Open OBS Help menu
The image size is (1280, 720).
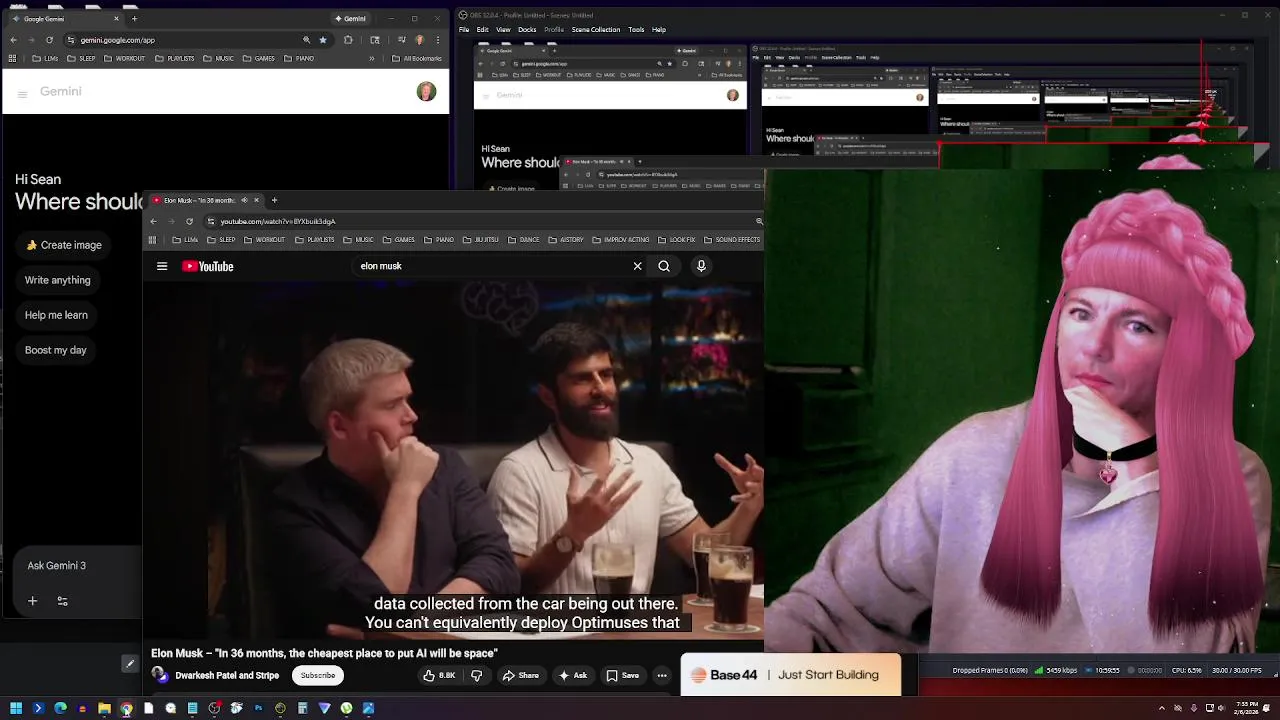pyautogui.click(x=659, y=30)
